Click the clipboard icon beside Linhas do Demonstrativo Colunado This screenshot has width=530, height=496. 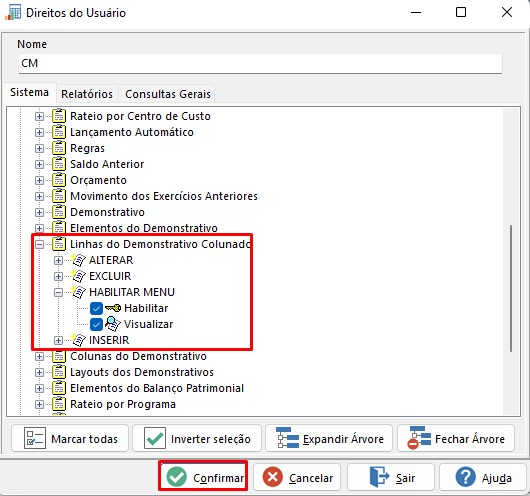click(59, 244)
